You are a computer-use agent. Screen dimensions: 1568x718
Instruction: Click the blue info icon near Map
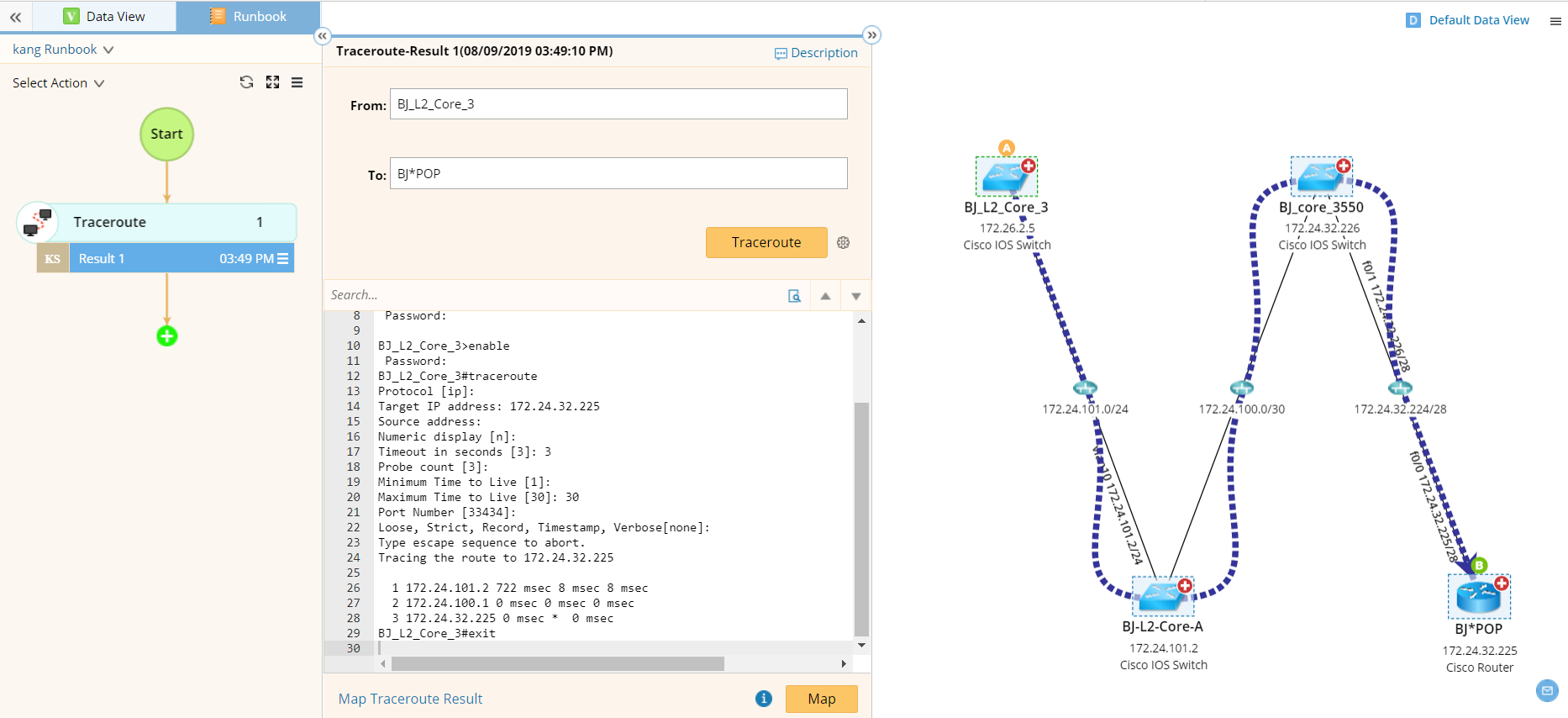763,699
